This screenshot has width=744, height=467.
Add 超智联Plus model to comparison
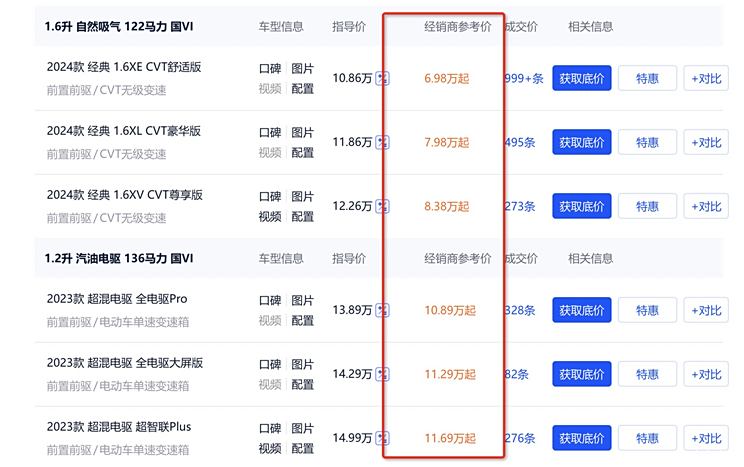point(706,438)
